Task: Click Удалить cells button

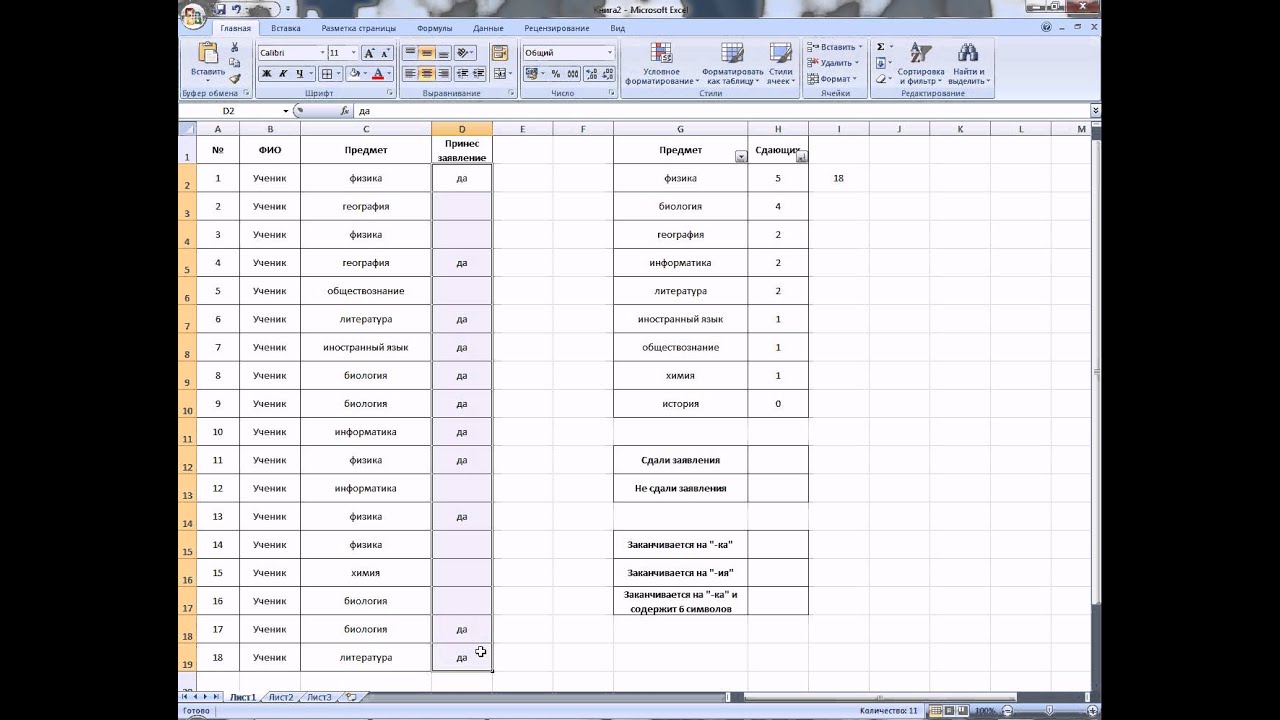Action: [834, 63]
